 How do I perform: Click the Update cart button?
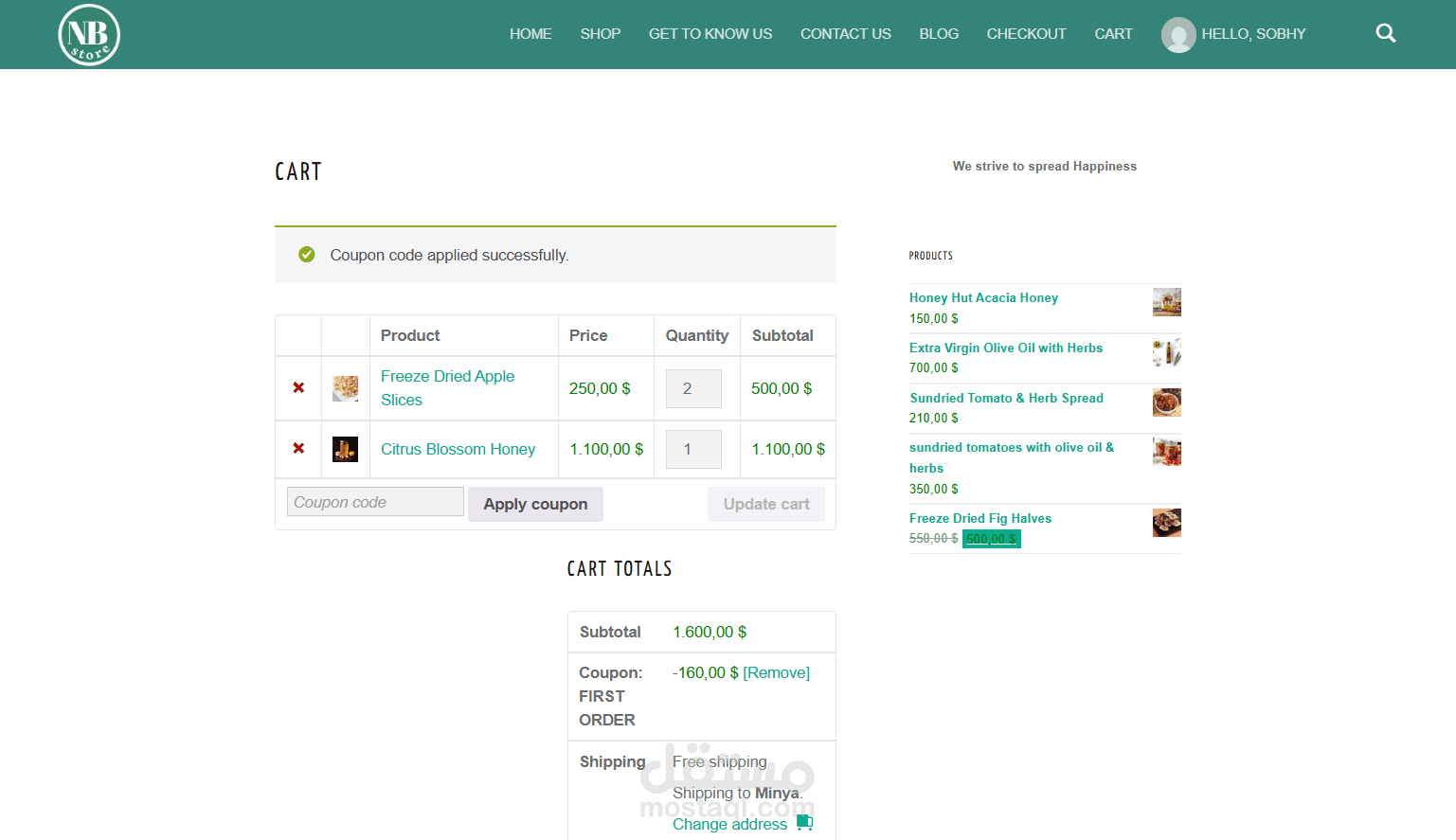point(766,504)
